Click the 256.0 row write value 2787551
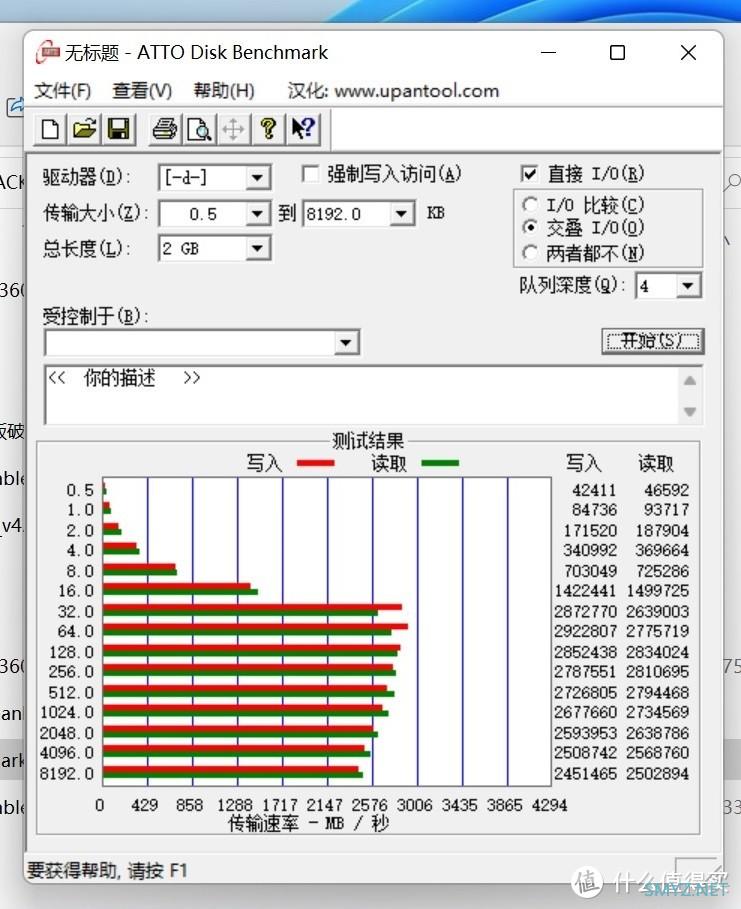 (x=585, y=671)
